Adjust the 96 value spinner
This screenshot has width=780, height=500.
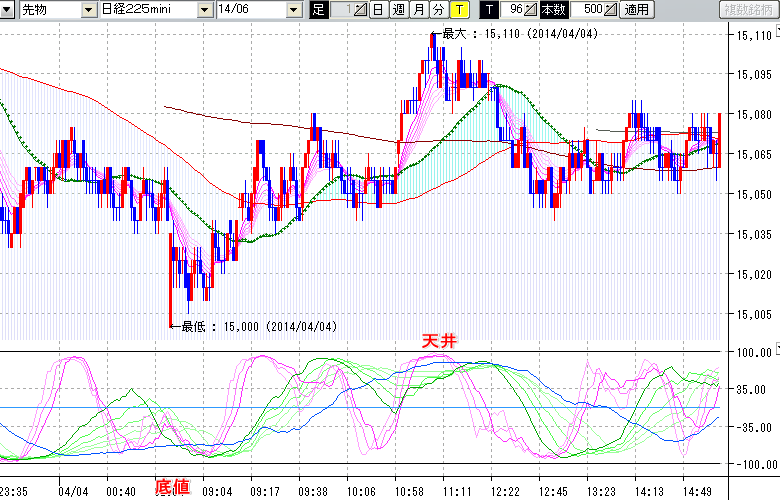click(x=531, y=10)
